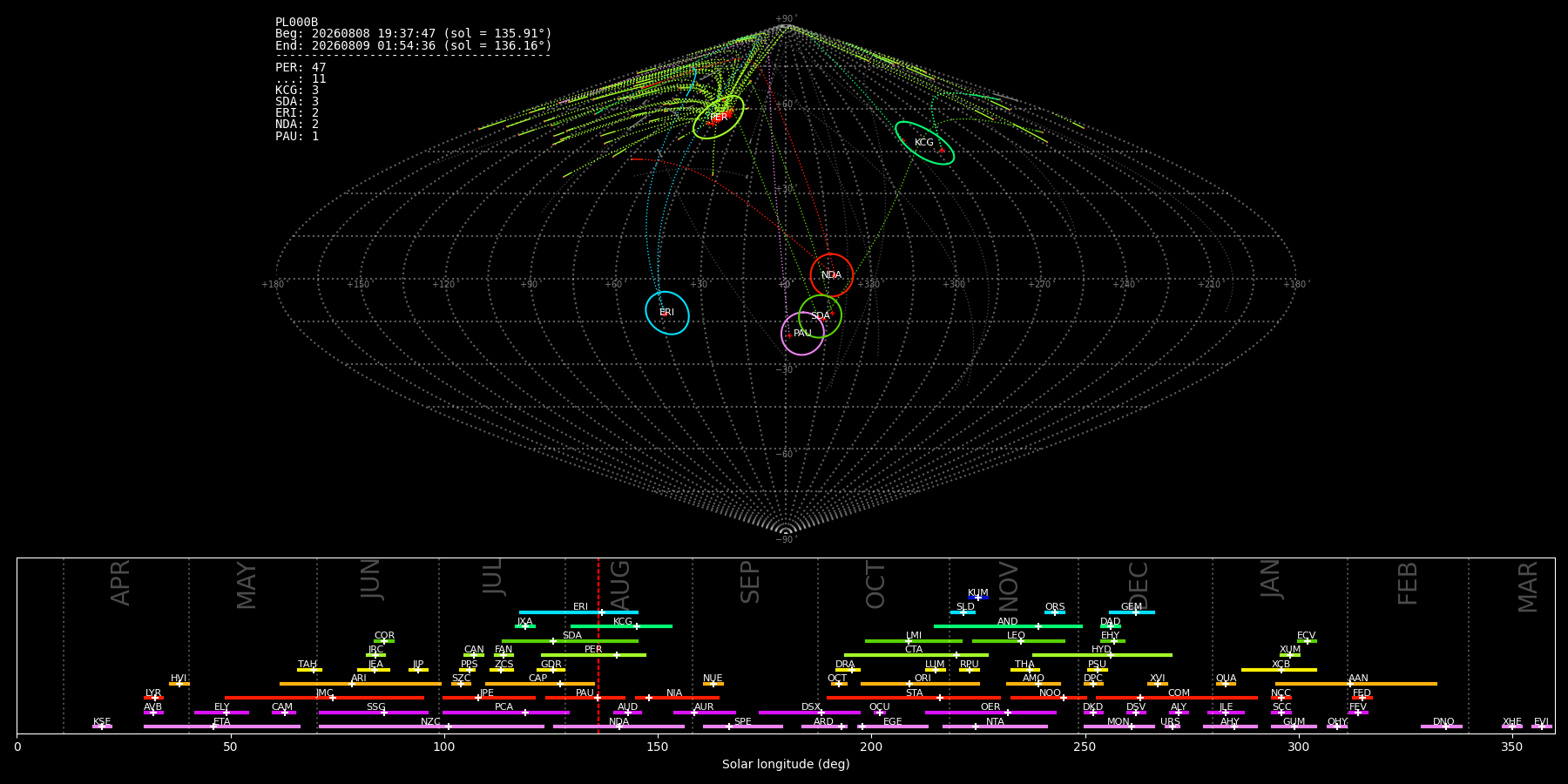
Task: Click the NTA pink shower bar
Action: click(x=995, y=727)
